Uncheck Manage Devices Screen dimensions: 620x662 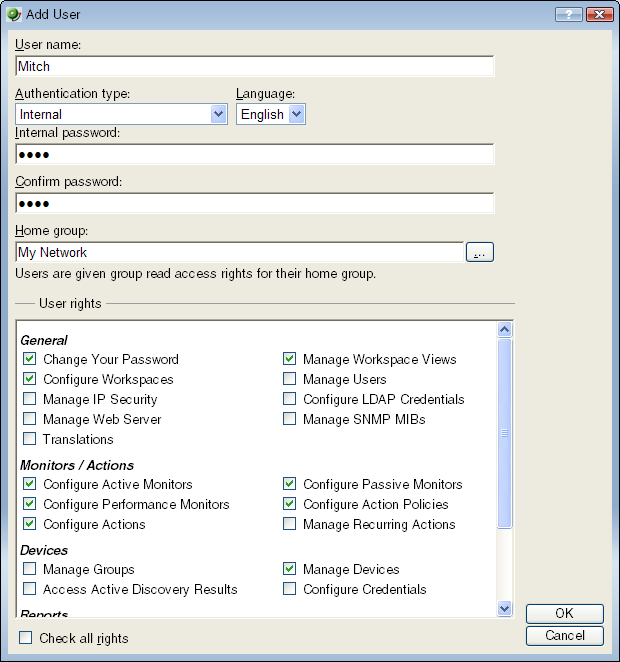click(290, 569)
